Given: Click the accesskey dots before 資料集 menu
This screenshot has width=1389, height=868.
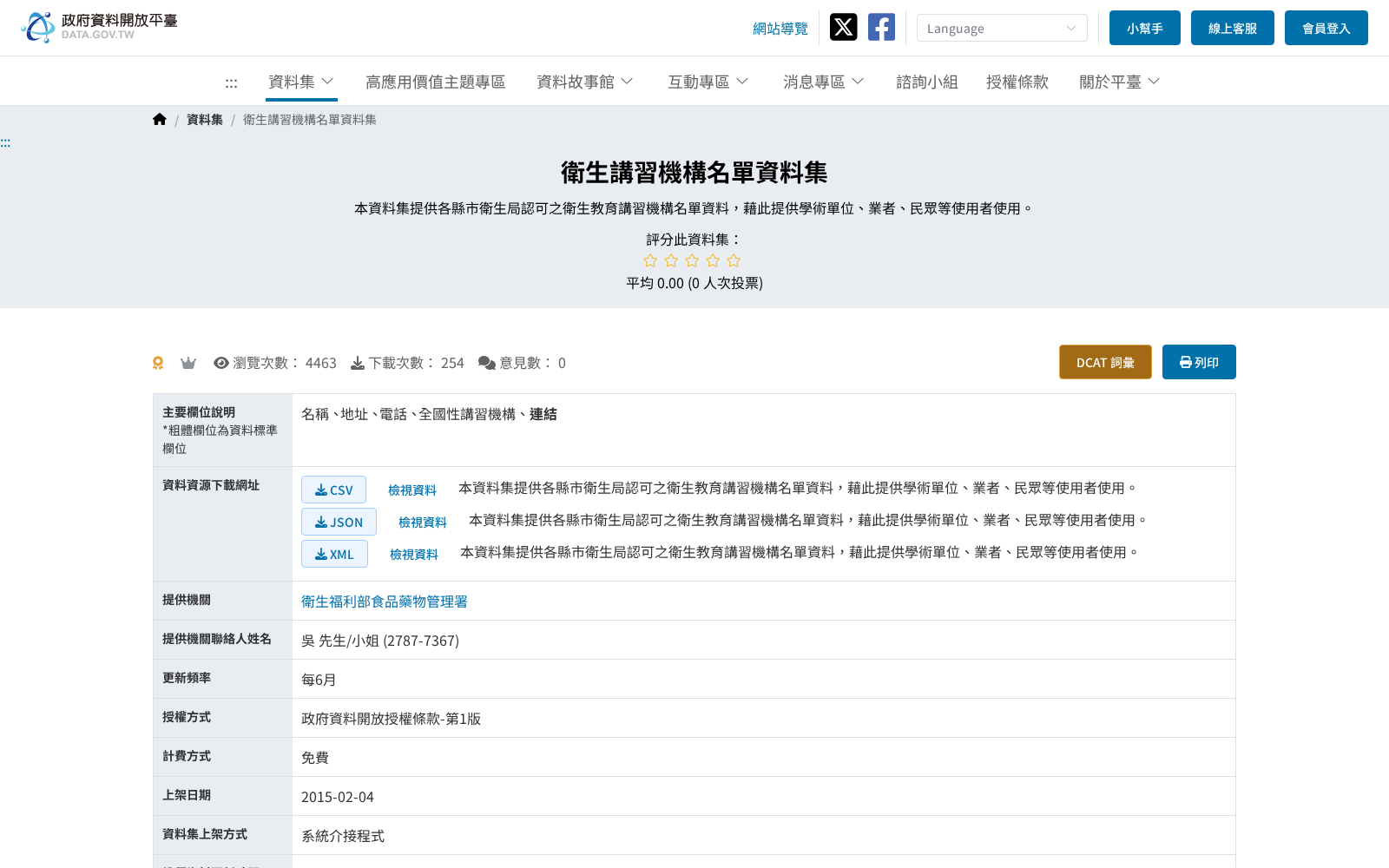Looking at the screenshot, I should [231, 83].
